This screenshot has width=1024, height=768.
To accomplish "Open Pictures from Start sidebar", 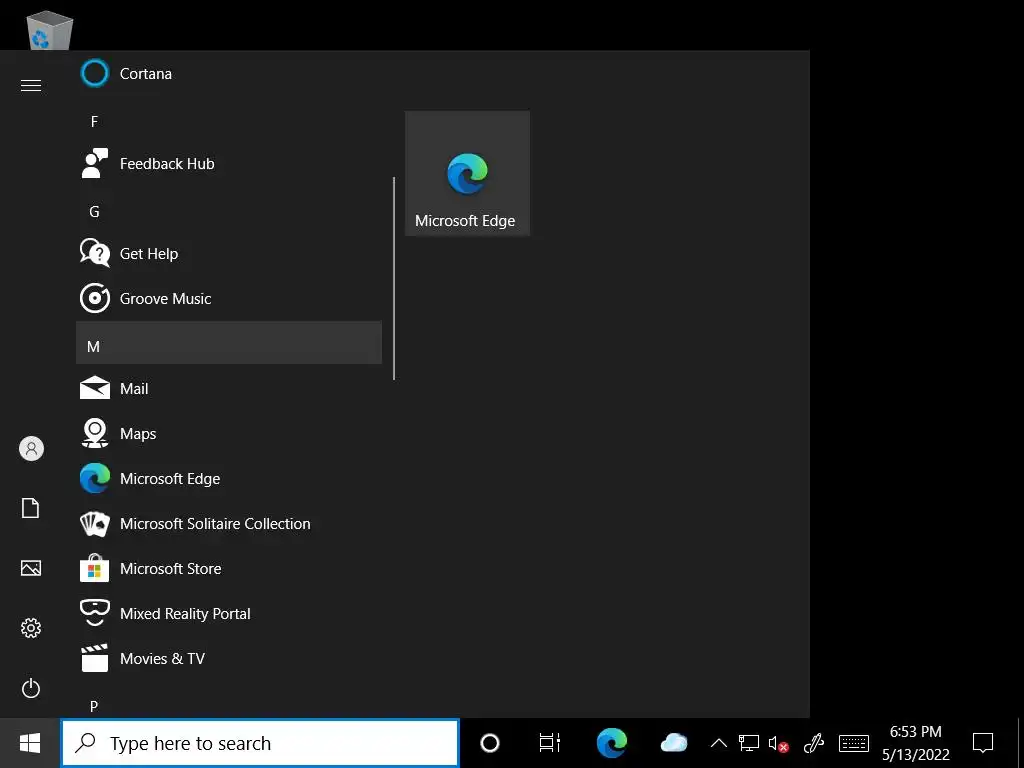I will coord(31,568).
